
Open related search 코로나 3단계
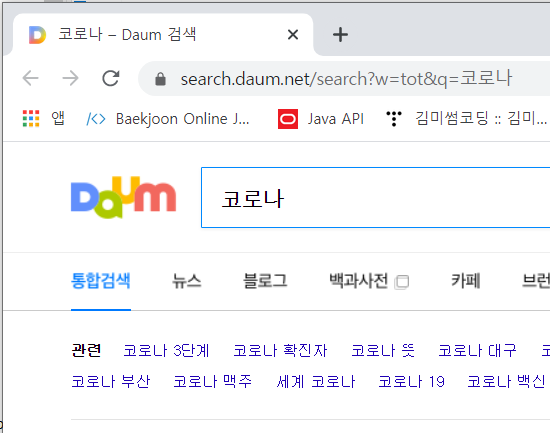click(x=166, y=350)
